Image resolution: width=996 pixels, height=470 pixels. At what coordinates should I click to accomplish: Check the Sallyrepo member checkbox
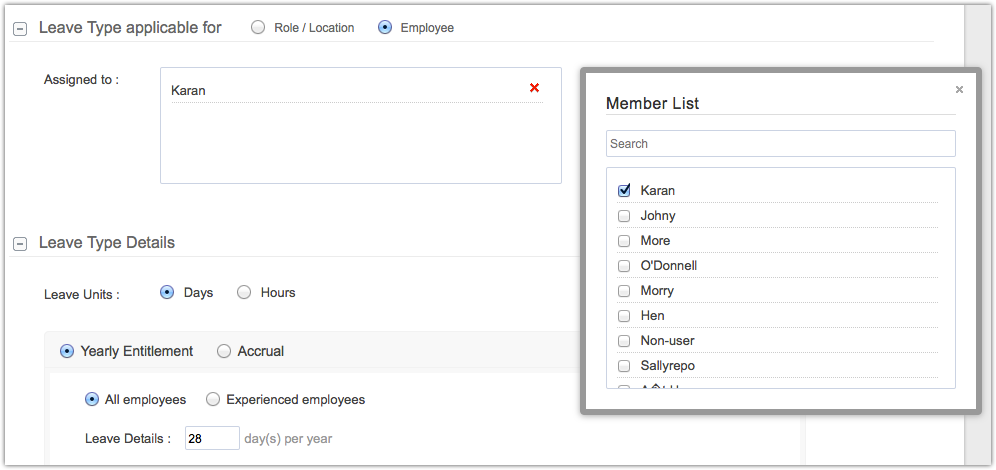pos(624,365)
